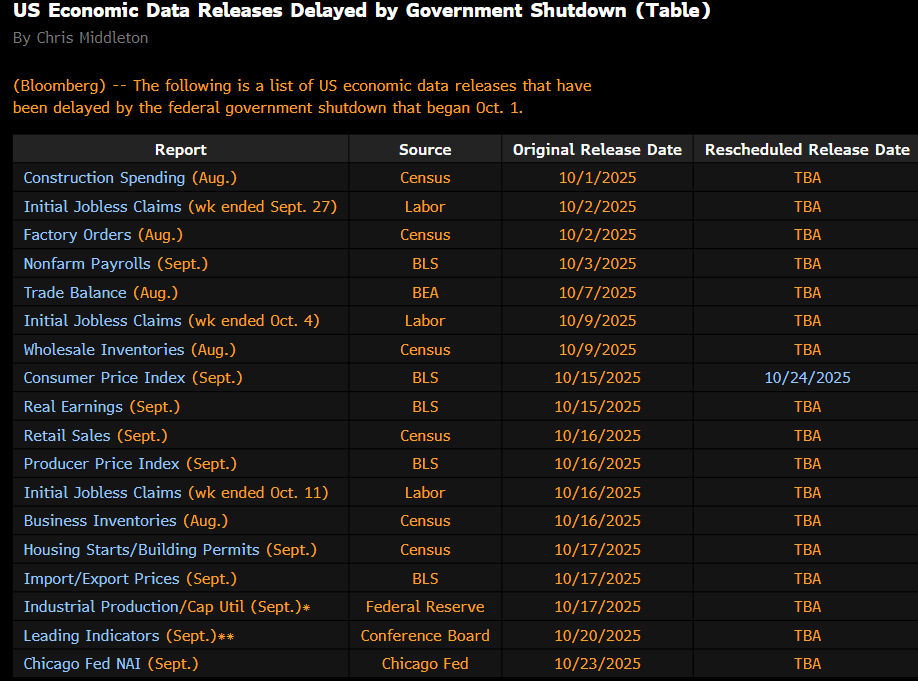The image size is (918, 681).
Task: Open the Wholesale Inventories link
Action: pos(104,350)
